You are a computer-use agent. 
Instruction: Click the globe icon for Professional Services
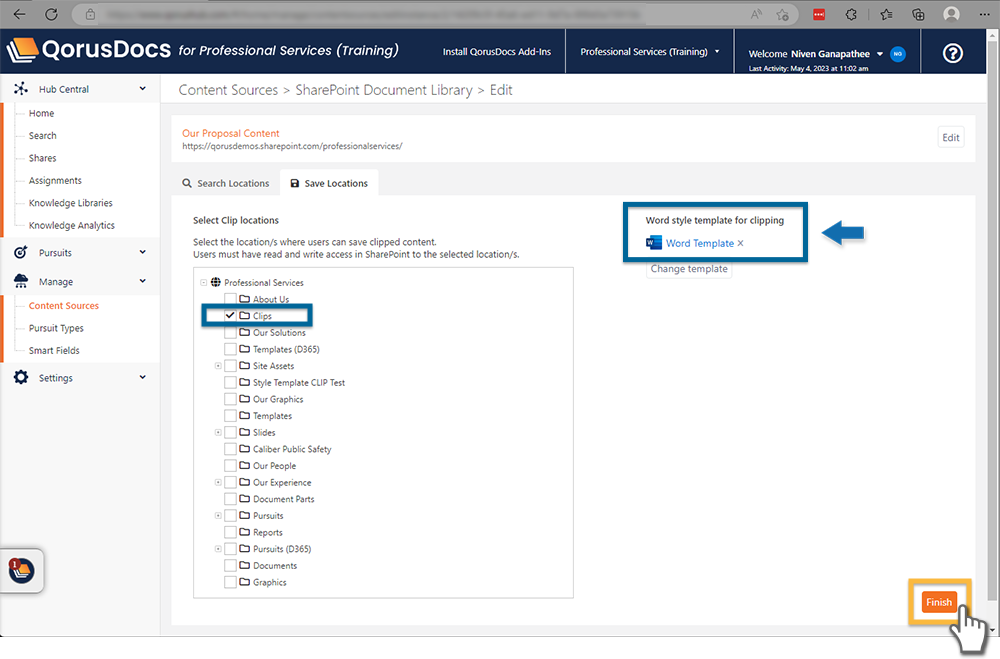click(216, 282)
